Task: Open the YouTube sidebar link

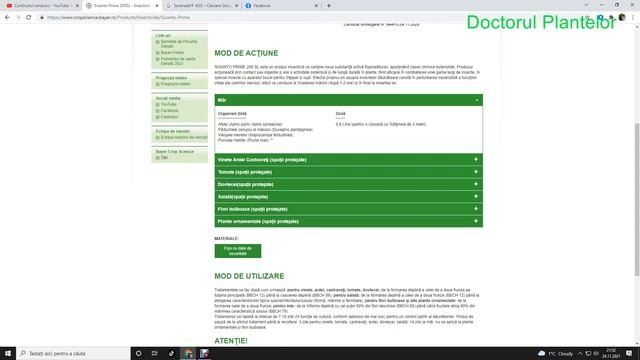Action: tap(169, 104)
